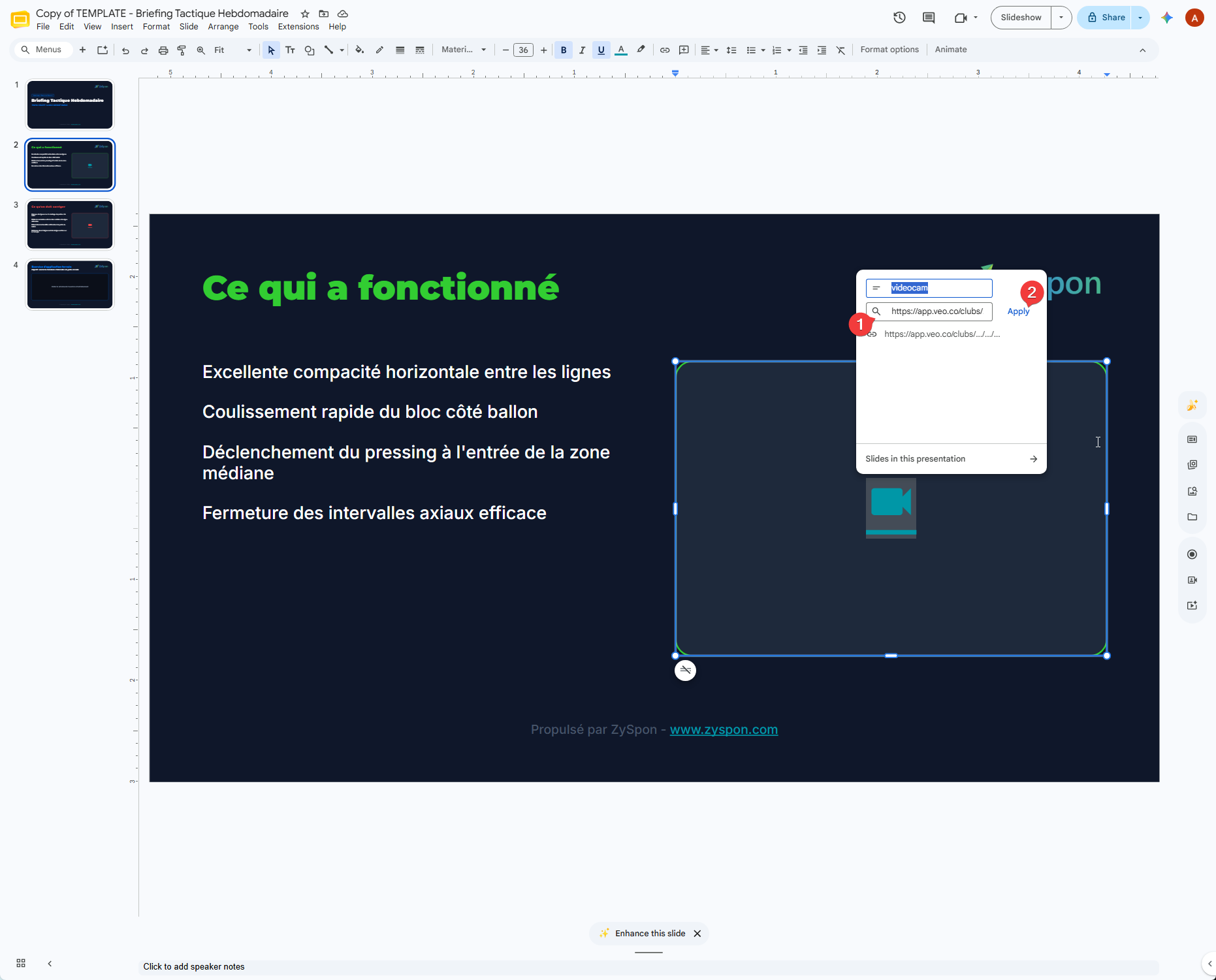The image size is (1216, 980).
Task: Open version history clock icon
Action: click(x=899, y=18)
